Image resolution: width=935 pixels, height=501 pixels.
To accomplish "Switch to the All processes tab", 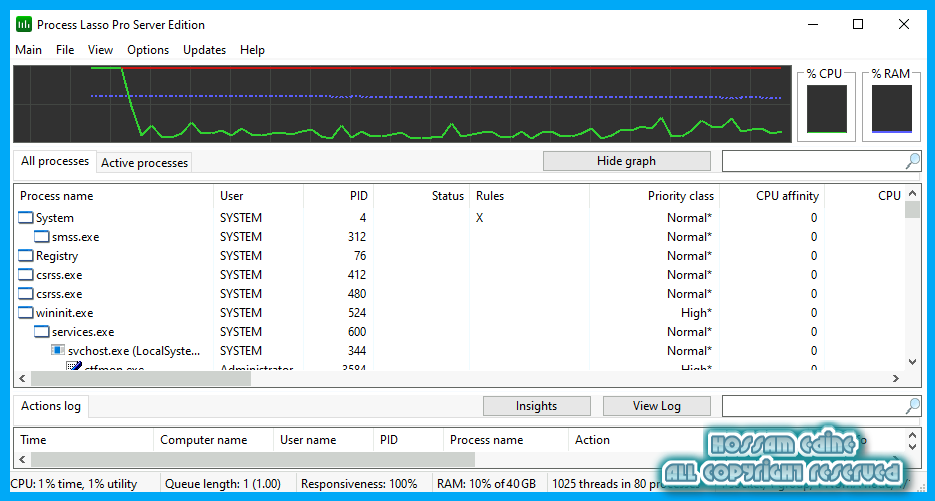I will 55,161.
